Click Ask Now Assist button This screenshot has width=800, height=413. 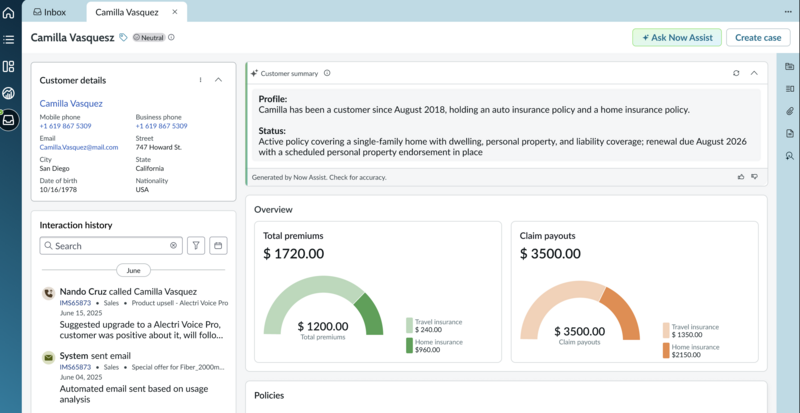coord(677,37)
